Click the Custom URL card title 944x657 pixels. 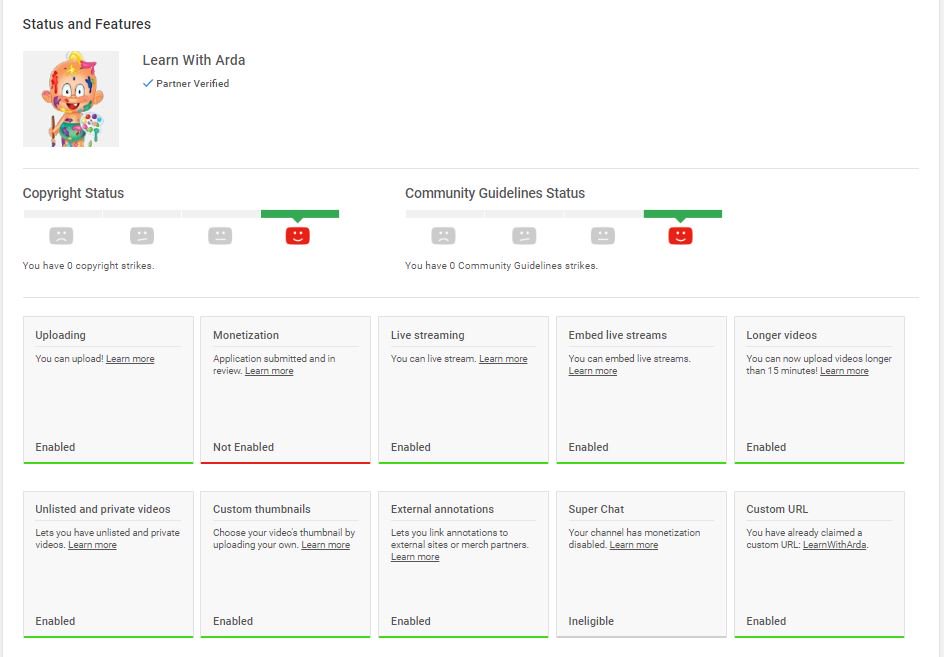pos(777,509)
